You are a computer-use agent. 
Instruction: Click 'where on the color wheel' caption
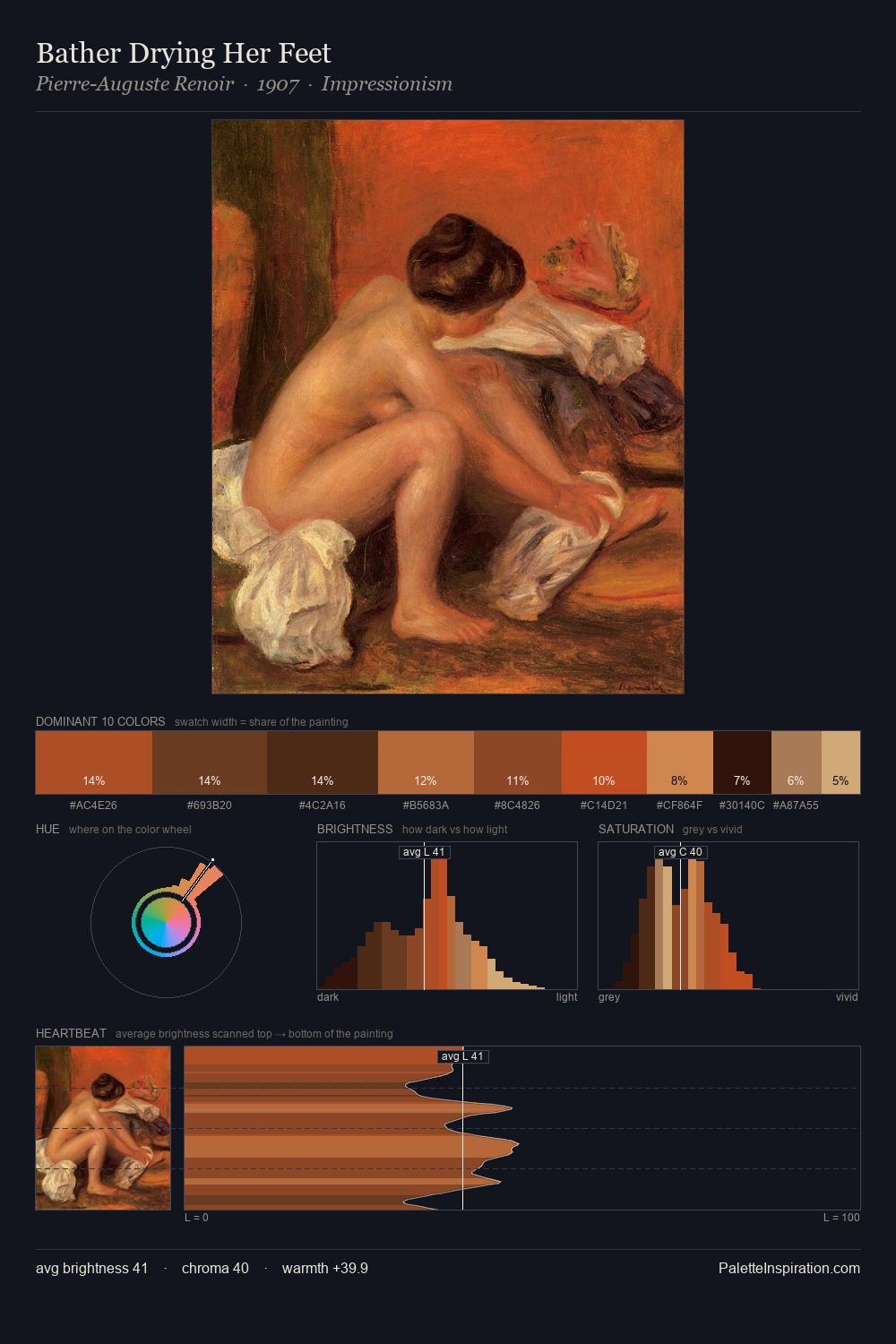[x=130, y=830]
